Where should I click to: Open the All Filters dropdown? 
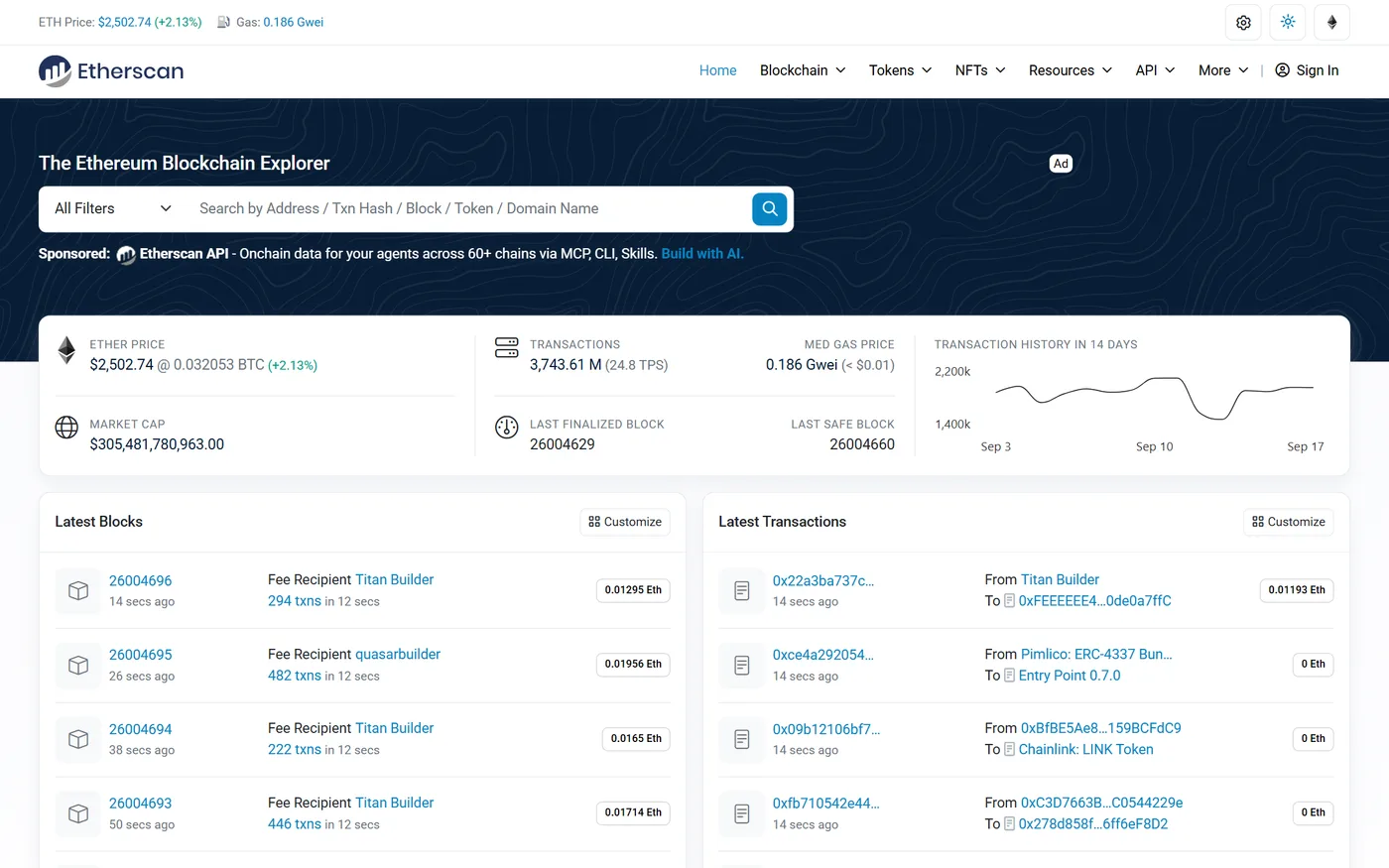[113, 208]
